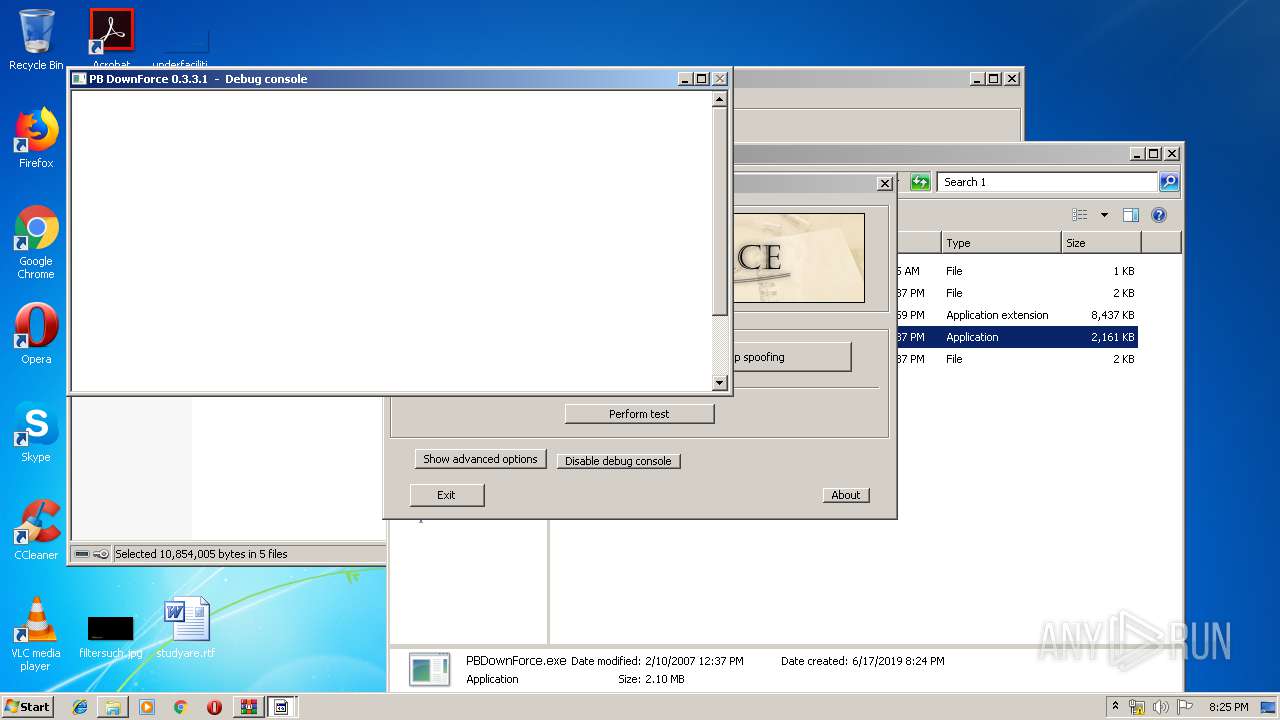The height and width of the screenshot is (720, 1280).
Task: Click the drive icon in the archive status bar
Action: (82, 554)
